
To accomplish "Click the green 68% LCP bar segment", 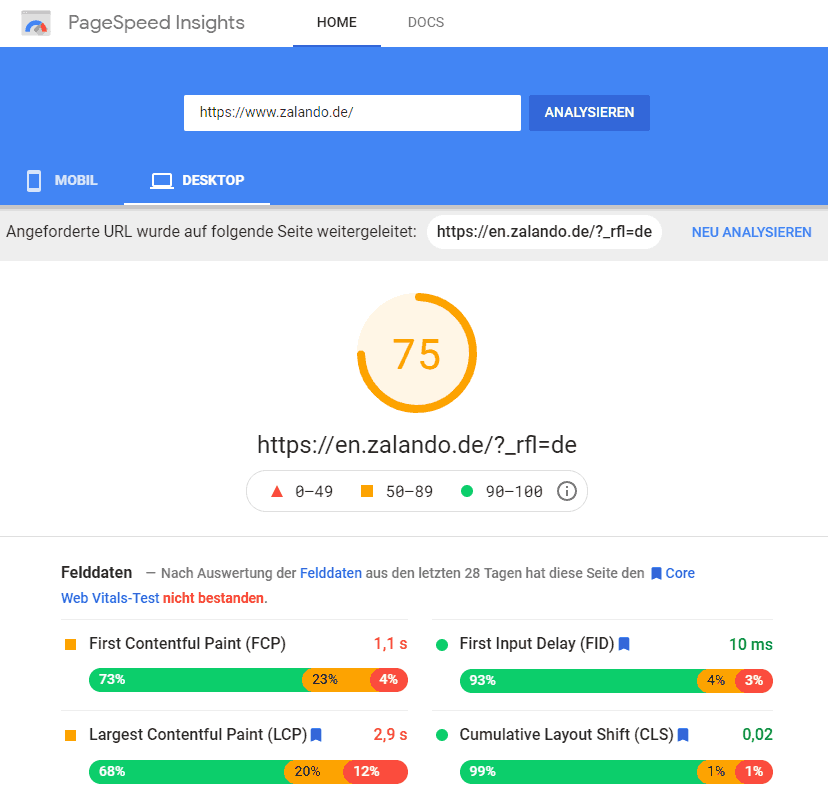I will [x=187, y=772].
